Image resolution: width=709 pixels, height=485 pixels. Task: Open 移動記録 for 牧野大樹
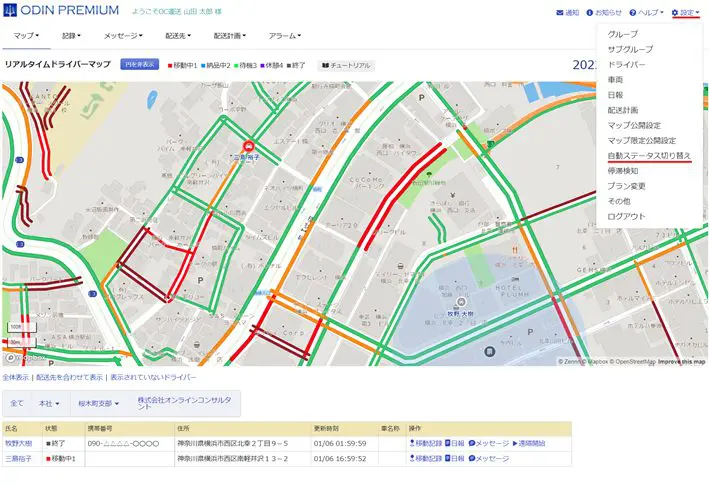coord(426,442)
